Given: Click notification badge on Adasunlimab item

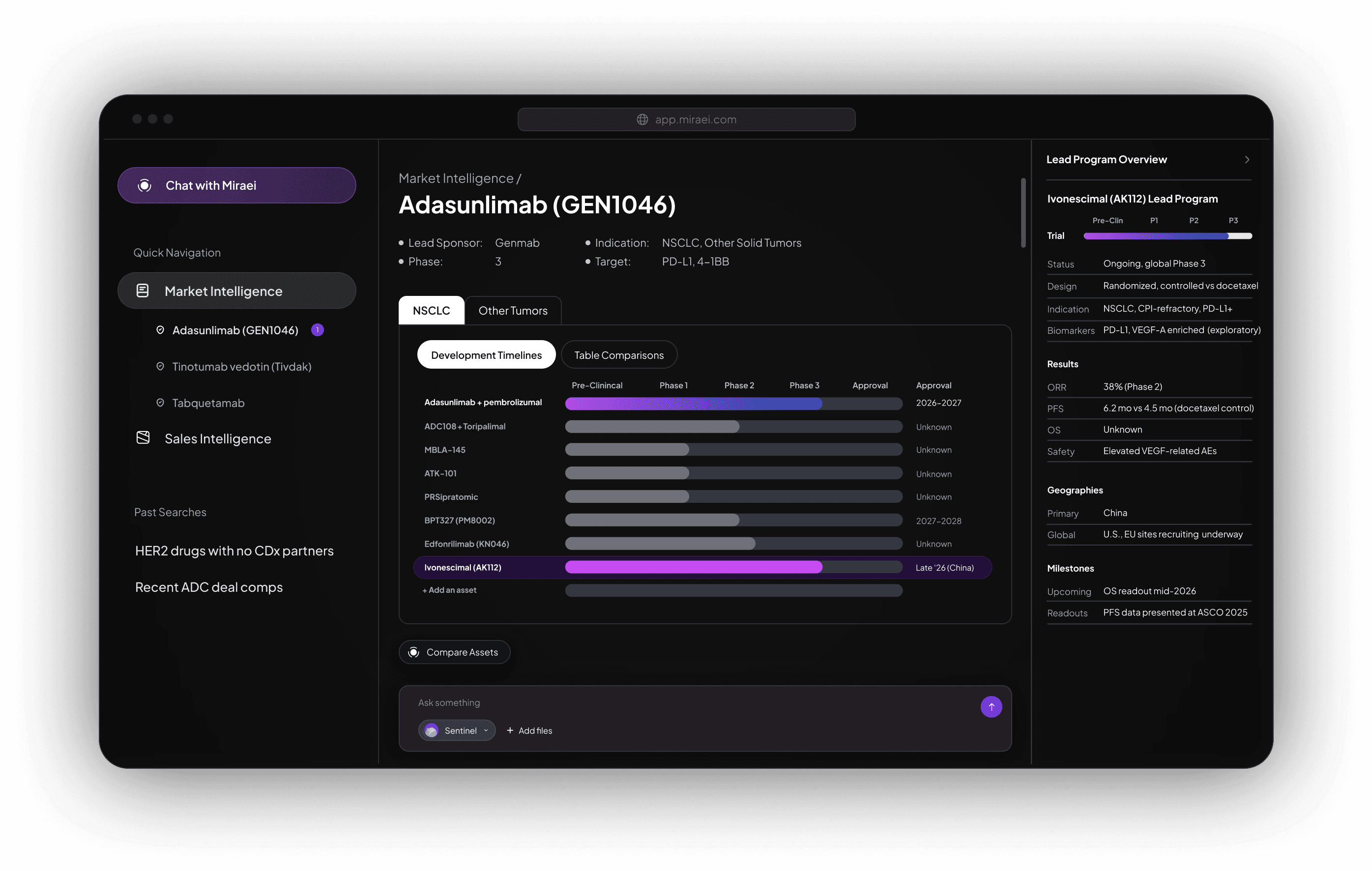Looking at the screenshot, I should pyautogui.click(x=318, y=330).
